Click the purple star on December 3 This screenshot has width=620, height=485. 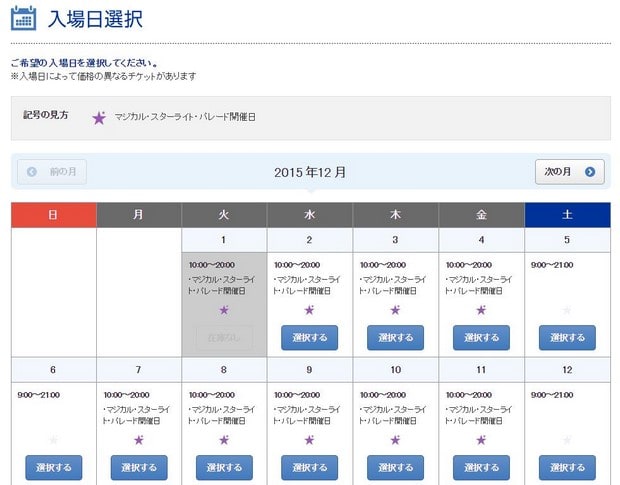click(x=395, y=310)
